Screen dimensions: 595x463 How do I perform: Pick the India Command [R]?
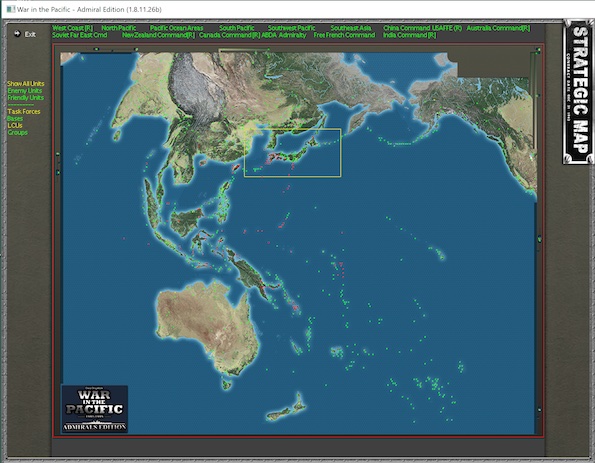[x=409, y=35]
